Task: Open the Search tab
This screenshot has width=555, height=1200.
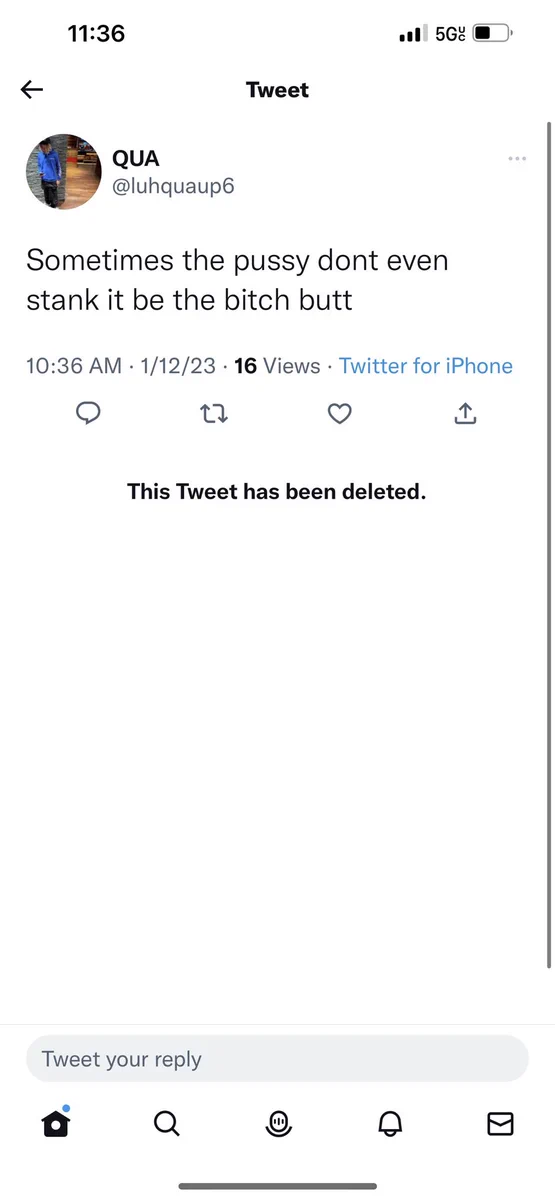Action: [x=167, y=1124]
